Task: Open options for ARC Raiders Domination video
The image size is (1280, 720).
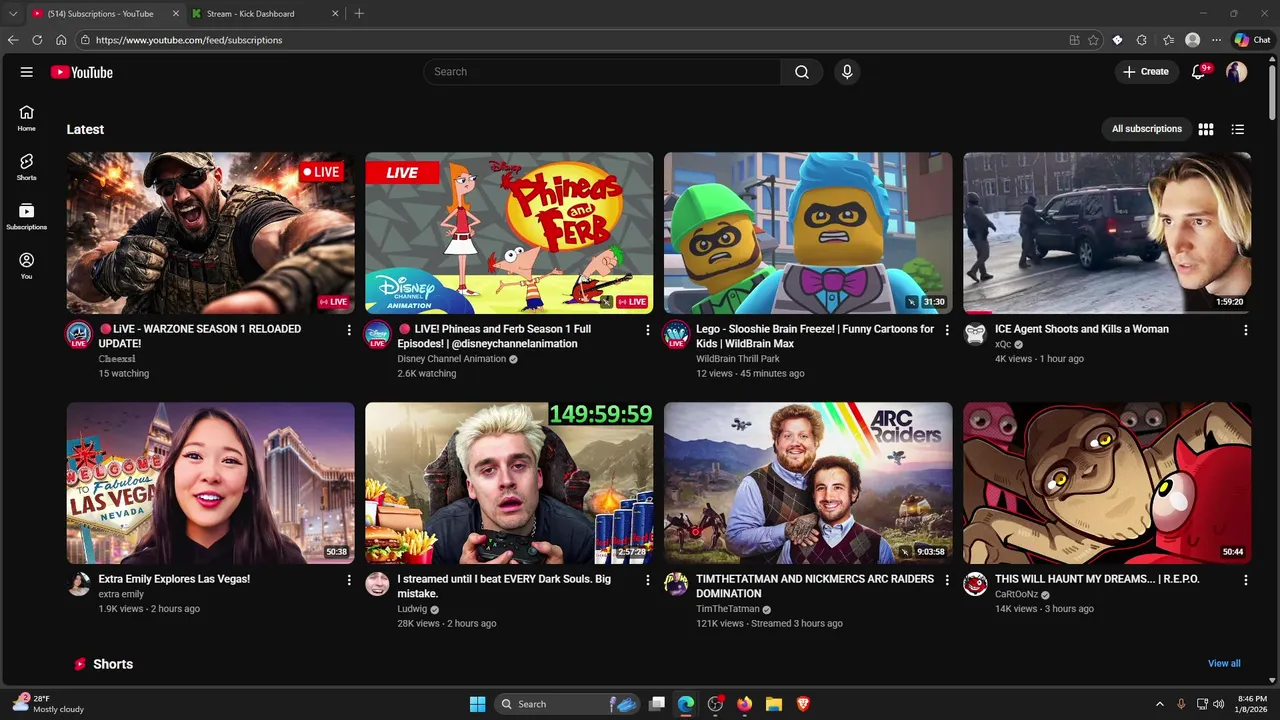Action: coord(947,580)
